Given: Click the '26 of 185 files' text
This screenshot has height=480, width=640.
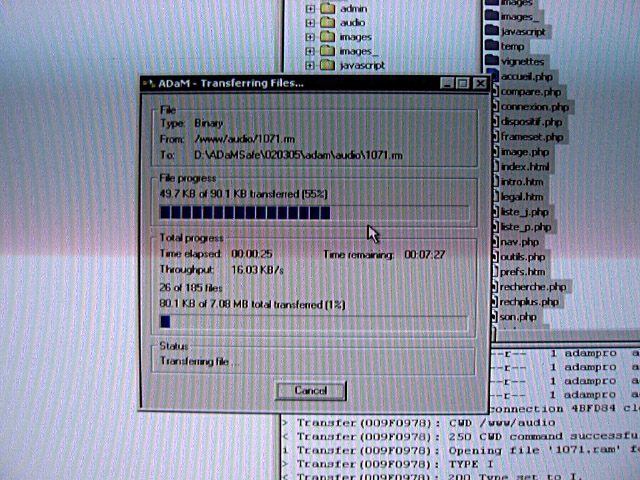Looking at the screenshot, I should pyautogui.click(x=191, y=288).
